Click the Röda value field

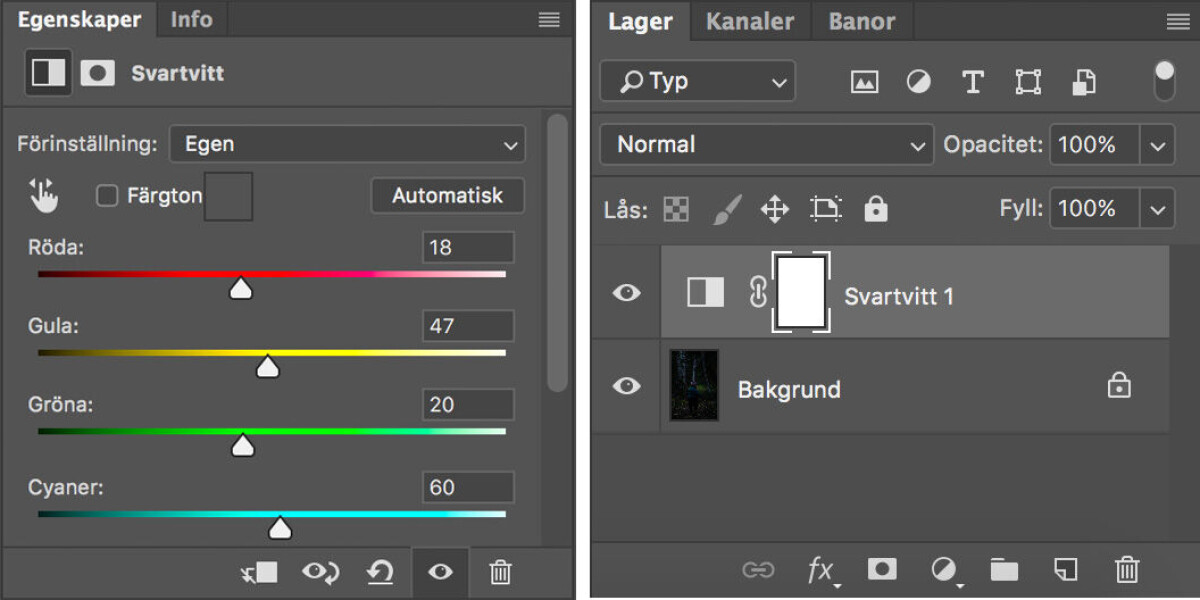click(x=468, y=247)
